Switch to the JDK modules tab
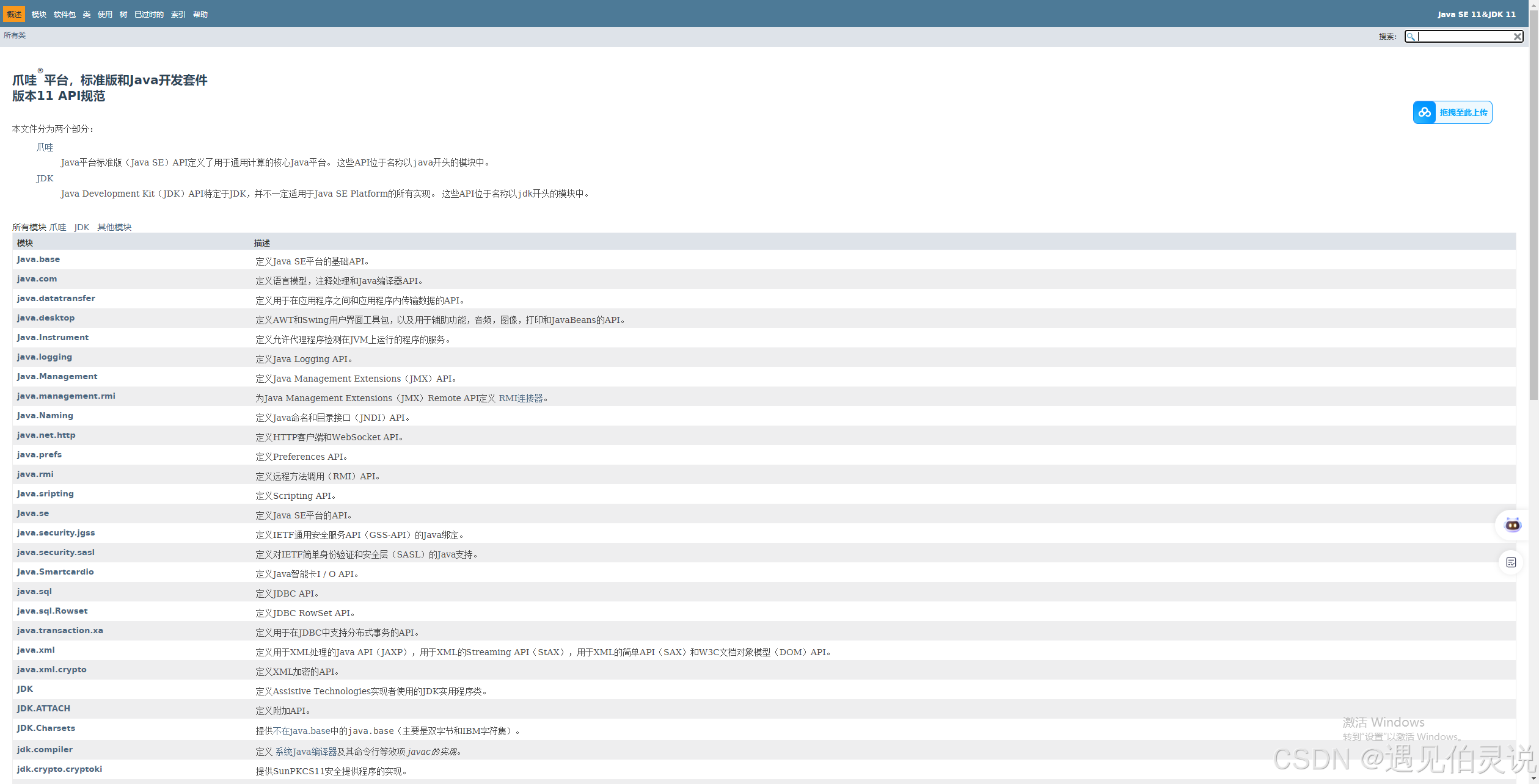Image resolution: width=1539 pixels, height=784 pixels. (x=82, y=227)
